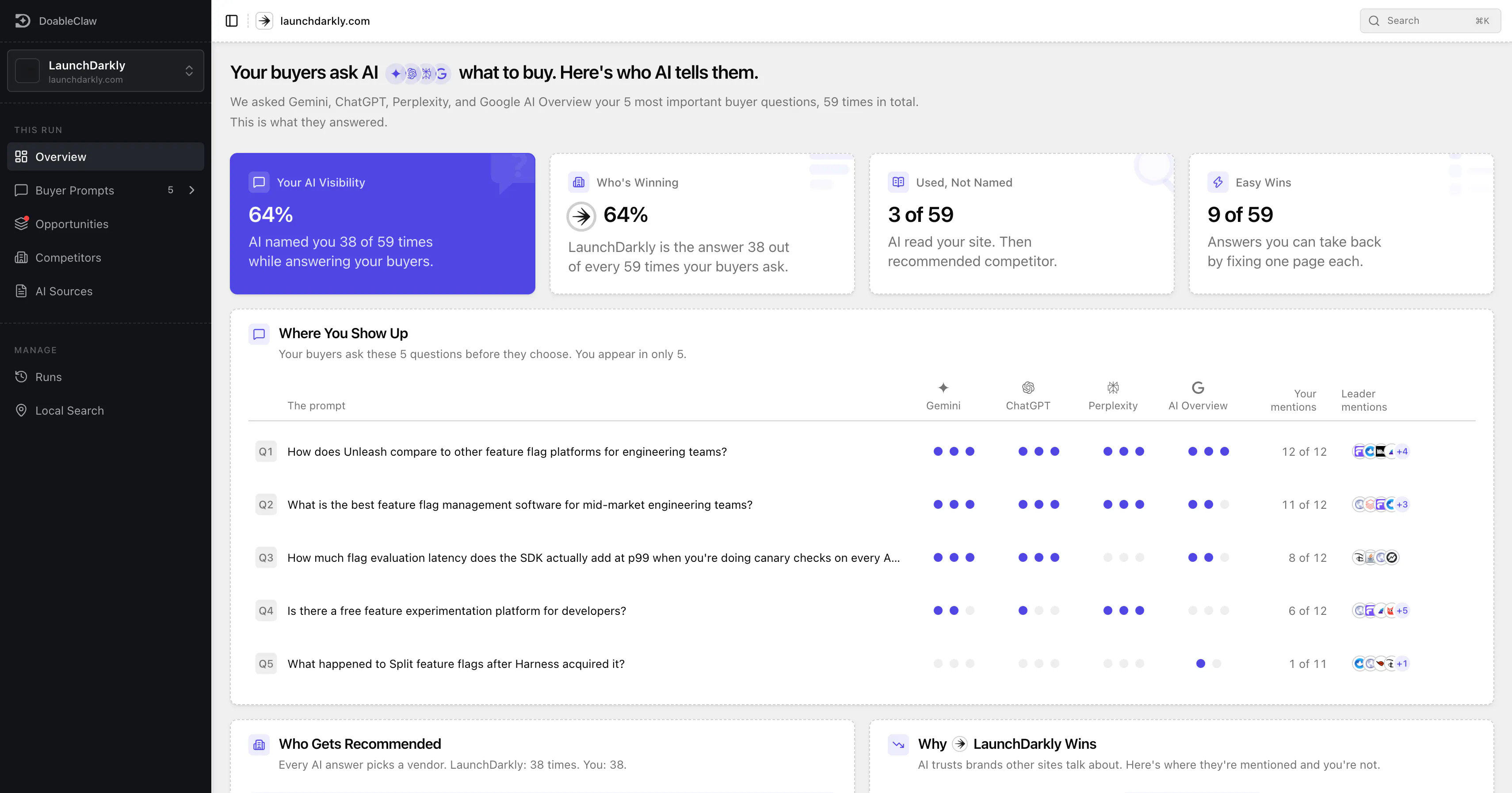Screen dimensions: 1512x793
Task: Click the Easy Wins lightning icon
Action: 1218,183
